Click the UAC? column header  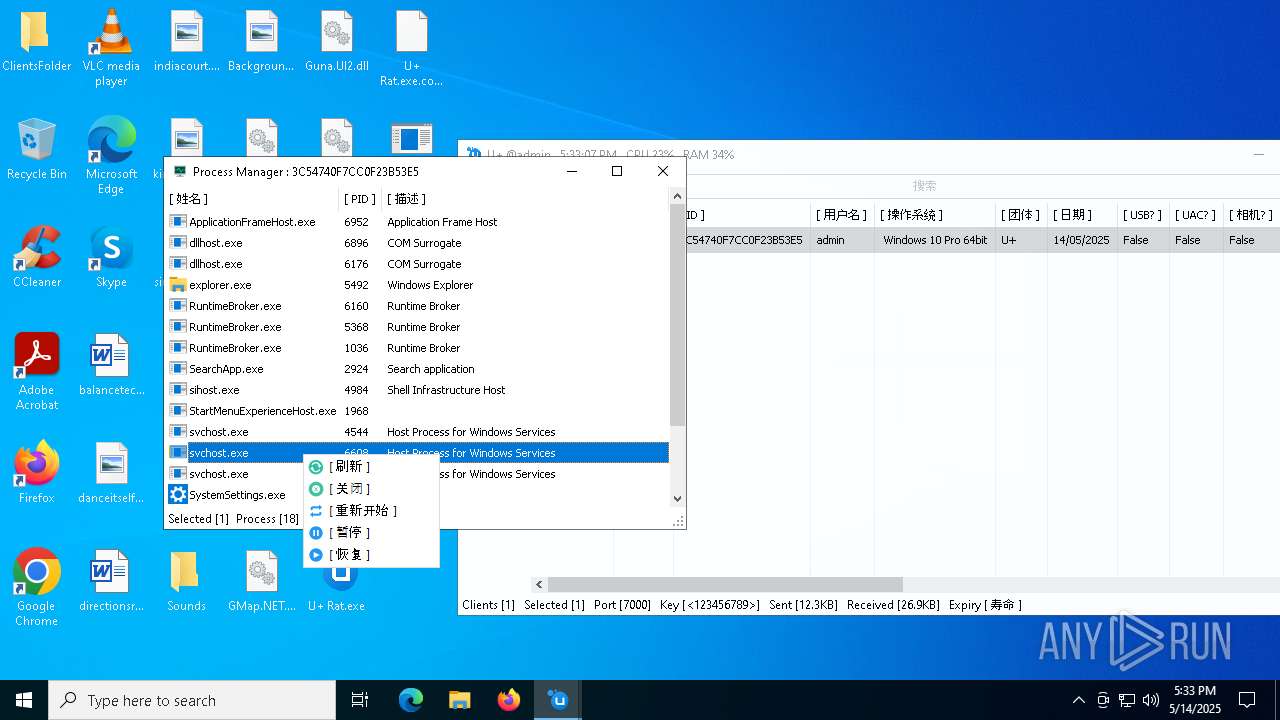point(1195,215)
